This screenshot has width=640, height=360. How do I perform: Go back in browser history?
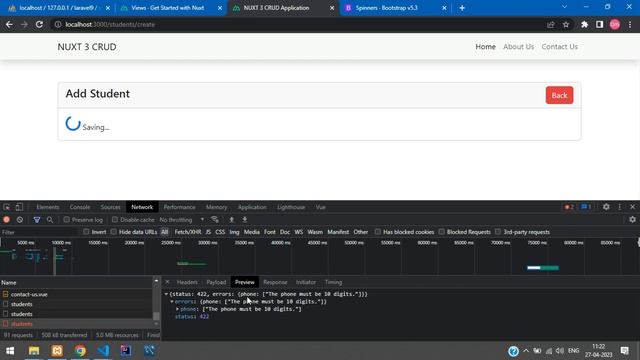[9, 24]
